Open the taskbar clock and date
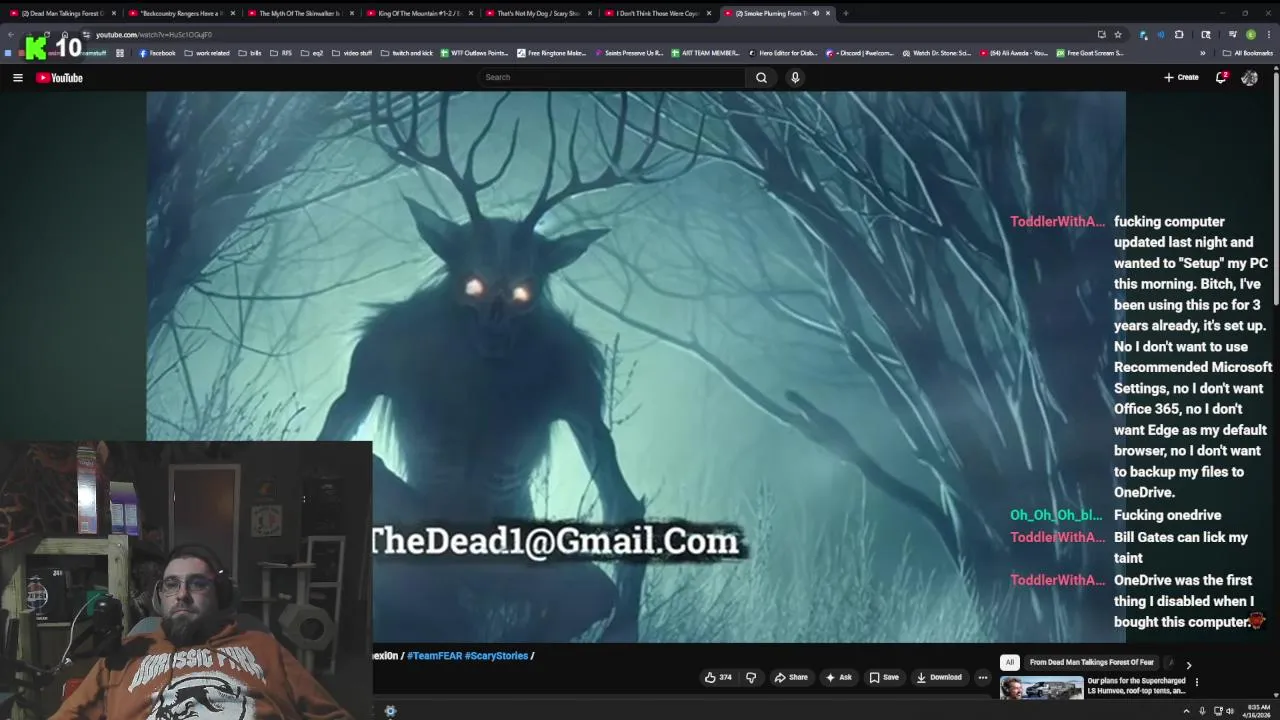The image size is (1280, 720). tap(1256, 711)
